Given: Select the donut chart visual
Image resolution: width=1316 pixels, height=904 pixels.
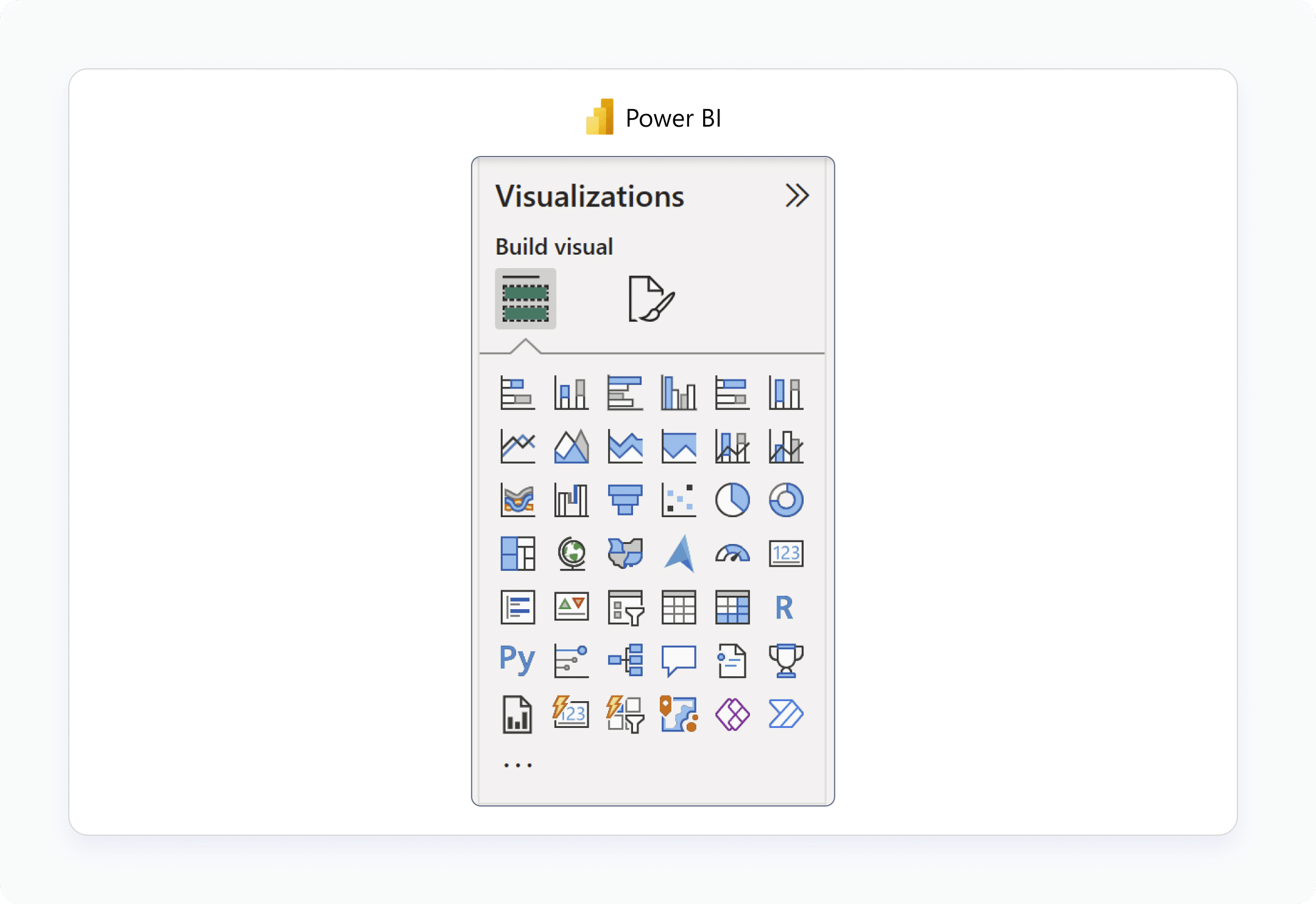Looking at the screenshot, I should pyautogui.click(x=785, y=500).
